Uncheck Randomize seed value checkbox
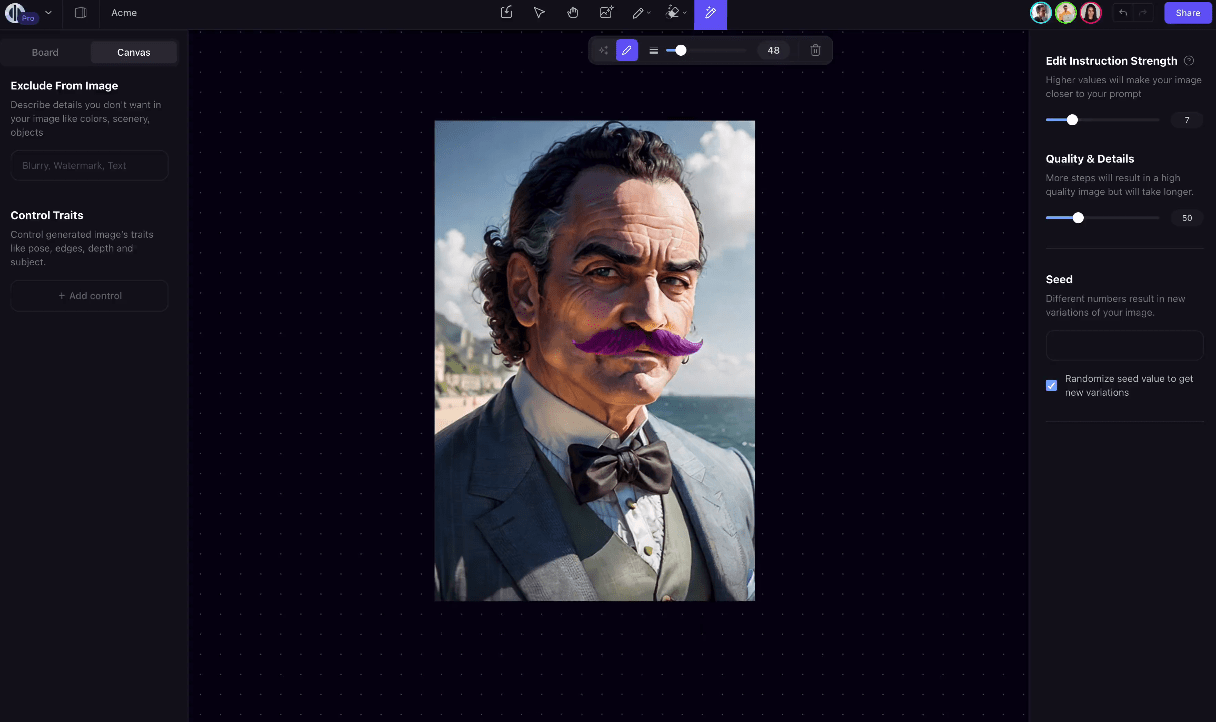Image resolution: width=1216 pixels, height=722 pixels. pyautogui.click(x=1052, y=385)
